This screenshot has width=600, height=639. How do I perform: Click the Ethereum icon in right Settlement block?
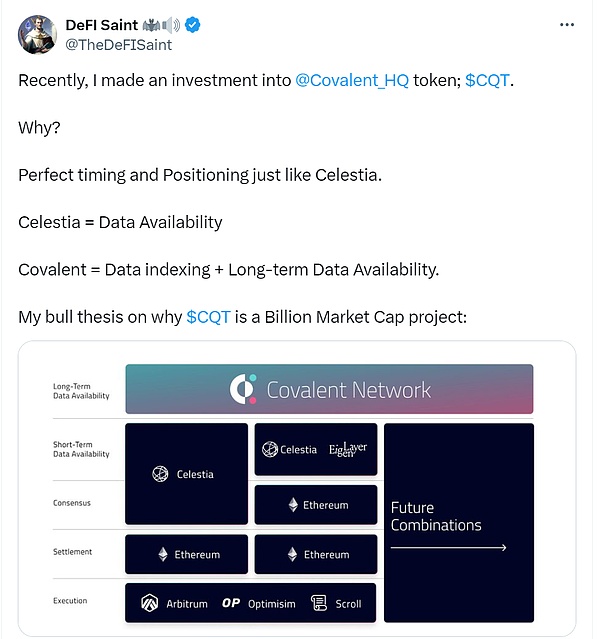[293, 554]
